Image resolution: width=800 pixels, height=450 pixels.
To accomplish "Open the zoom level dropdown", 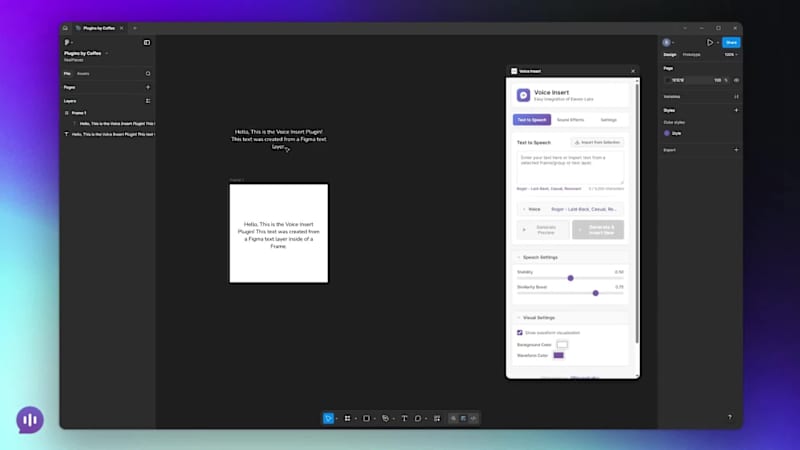I will coord(731,55).
